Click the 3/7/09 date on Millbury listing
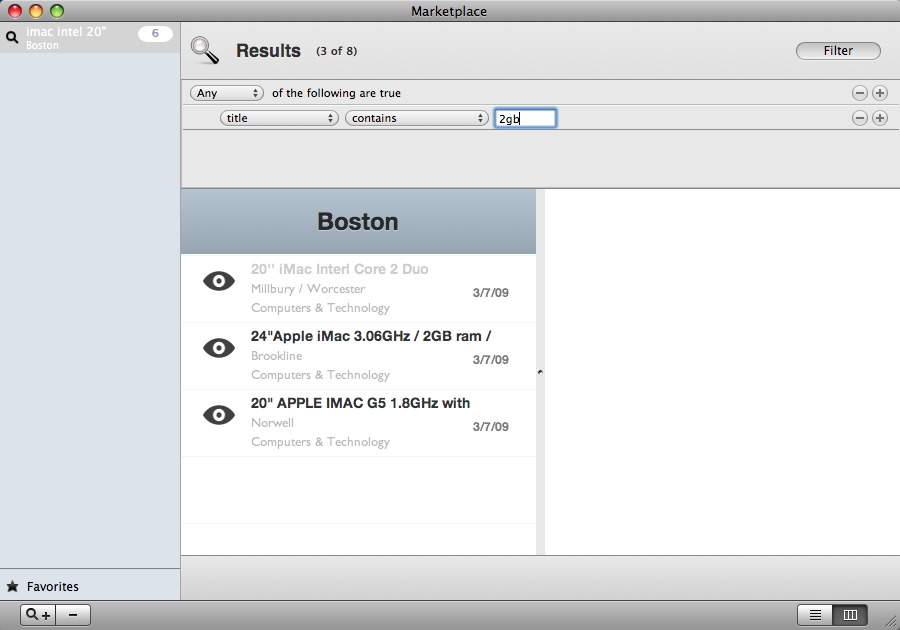This screenshot has height=630, width=900. [491, 293]
